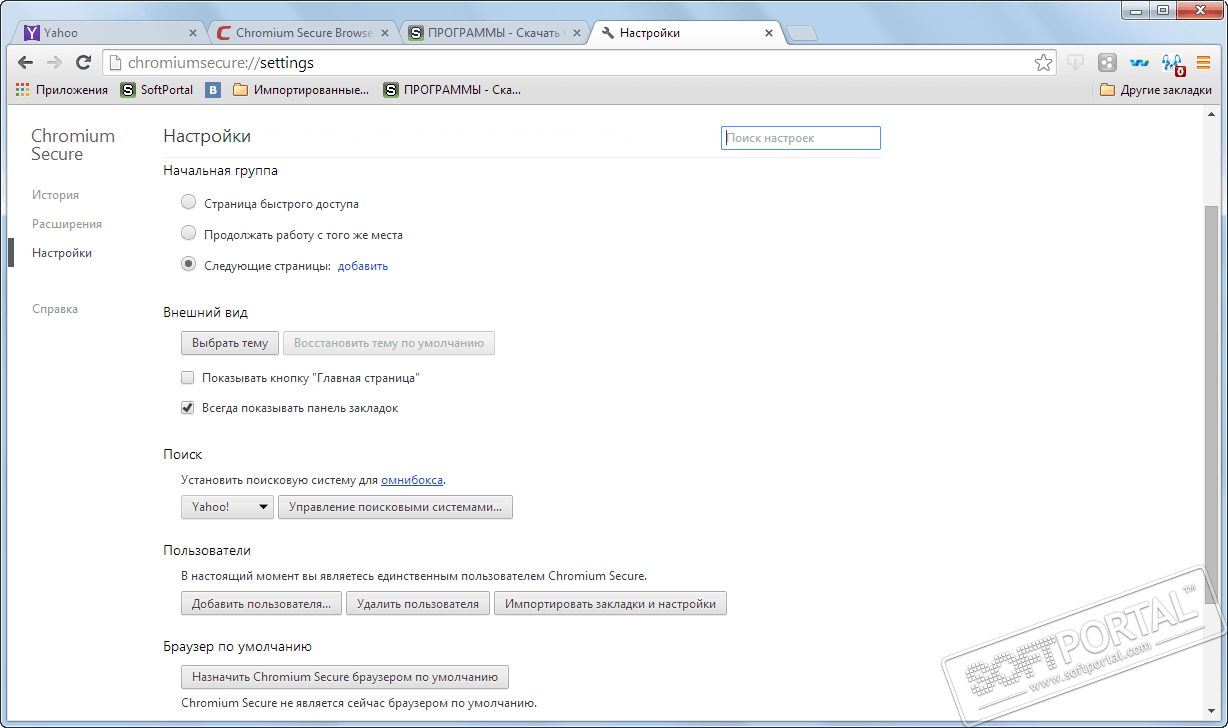
Task: Uncheck Всегда показывать панель закладок
Action: pyautogui.click(x=188, y=408)
